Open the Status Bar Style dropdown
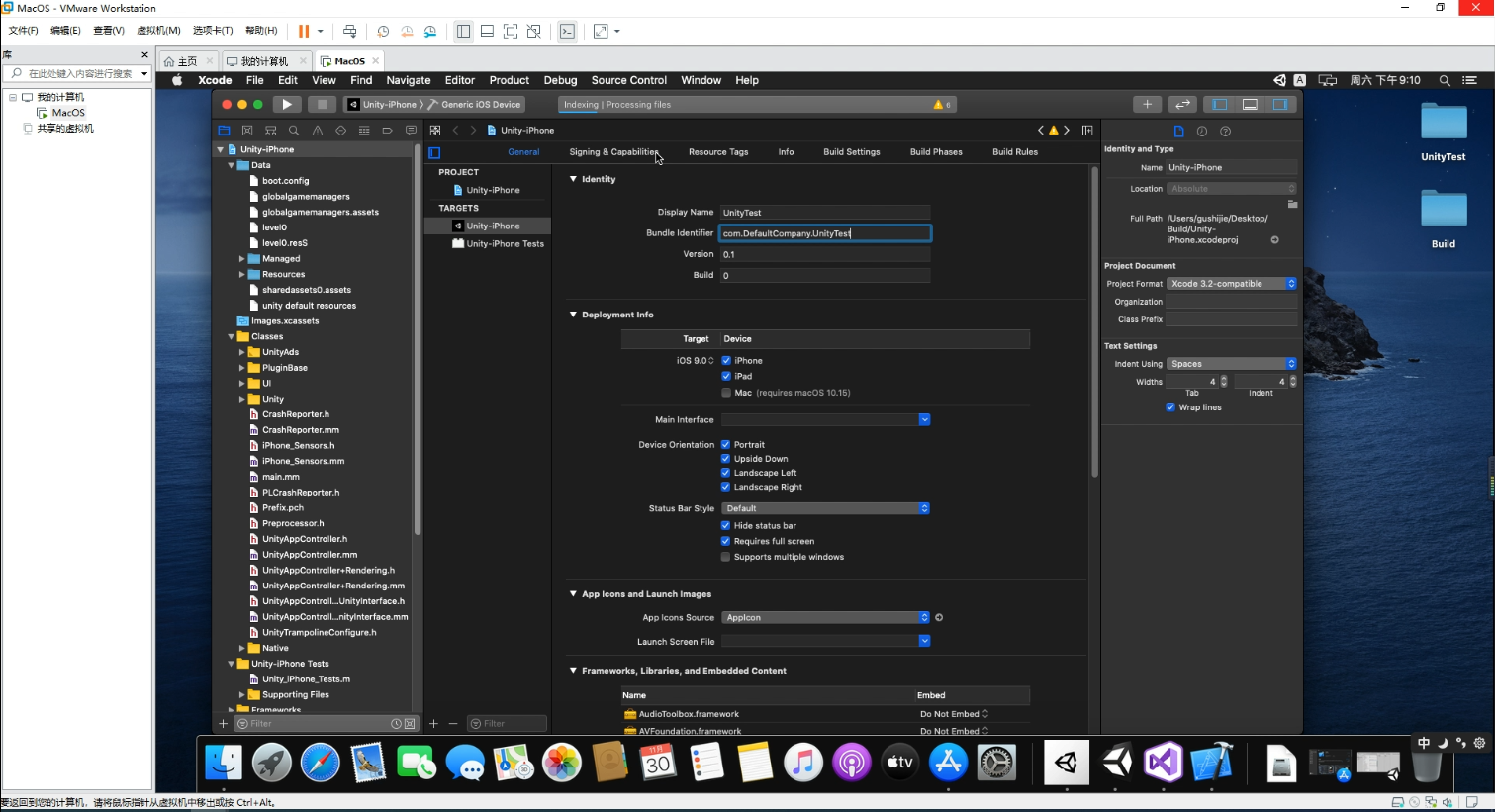1495x812 pixels. [825, 508]
